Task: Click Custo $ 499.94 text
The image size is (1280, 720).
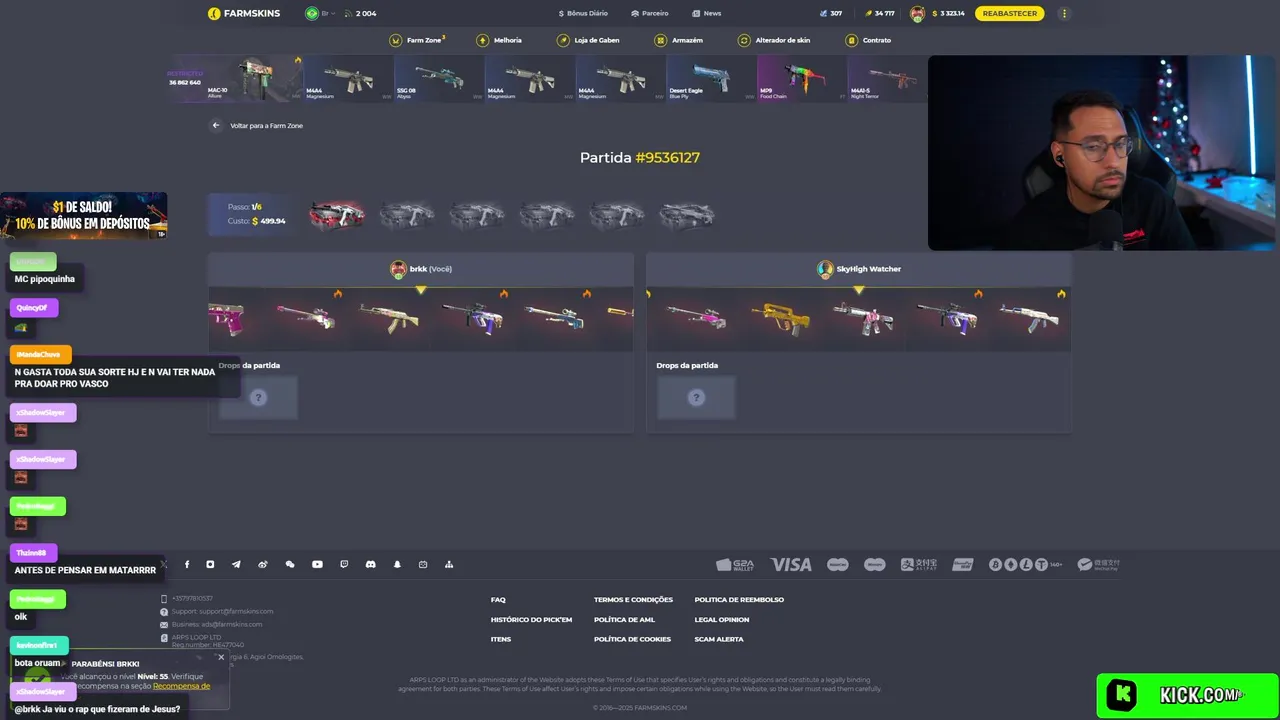Action: click(256, 221)
